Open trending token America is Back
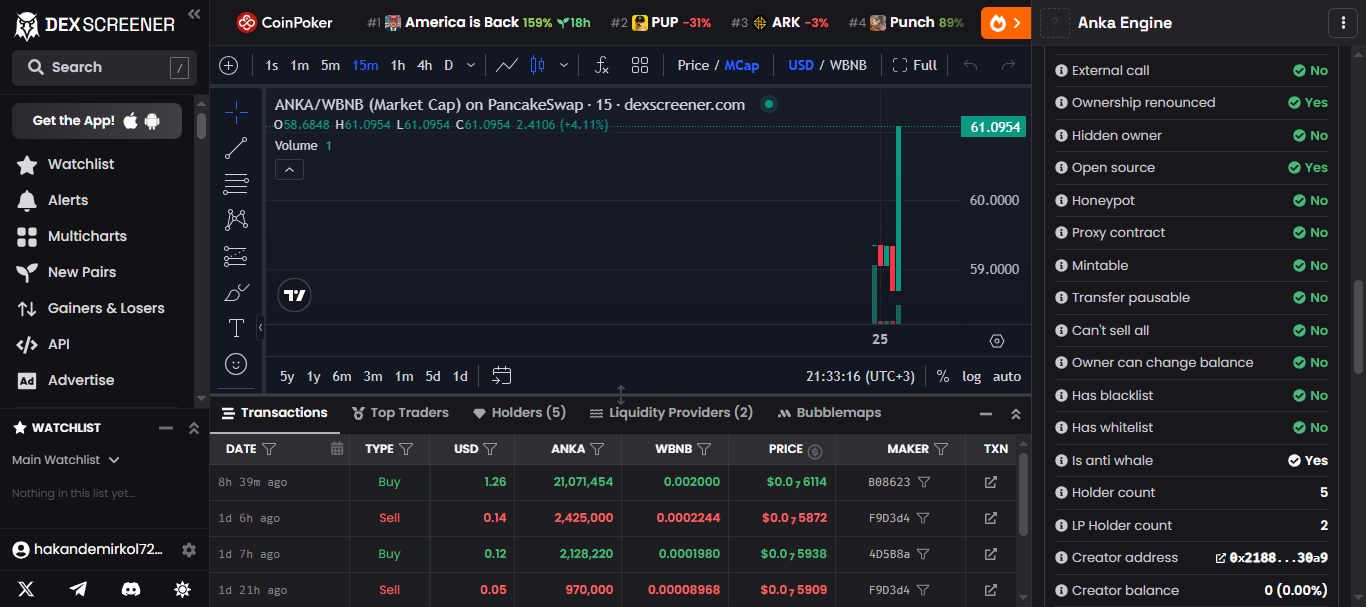 (478, 22)
